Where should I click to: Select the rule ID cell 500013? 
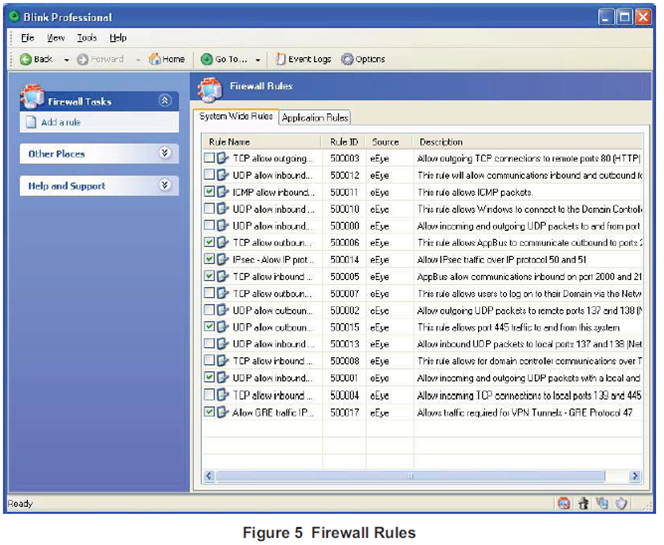click(x=345, y=344)
